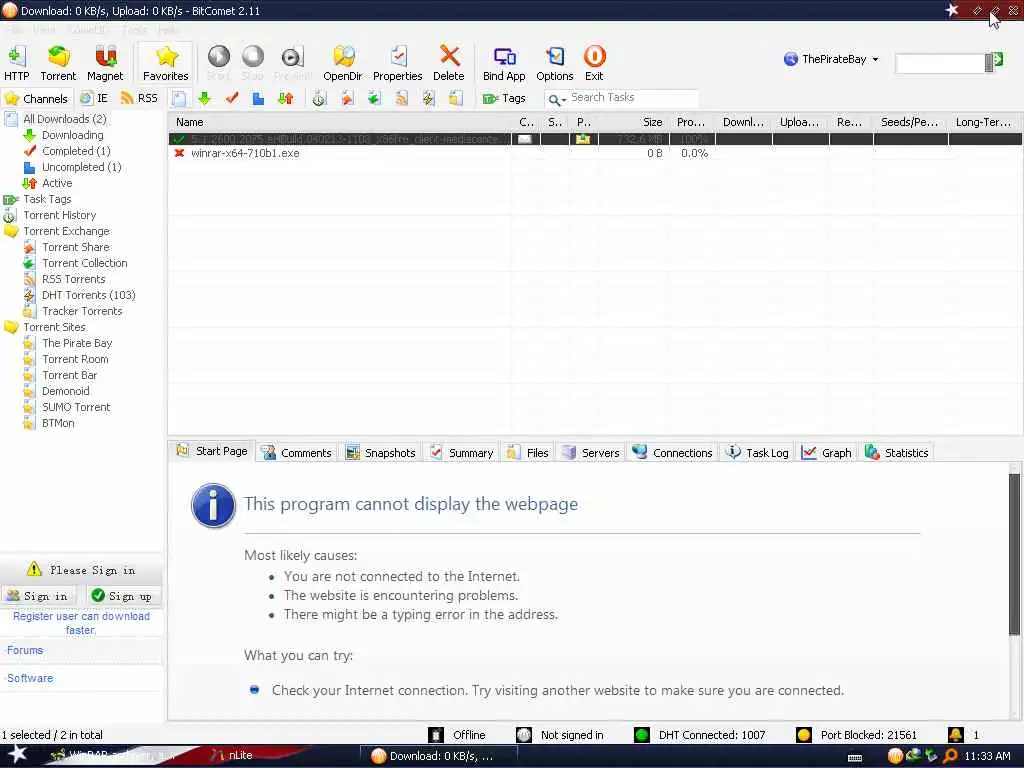The height and width of the screenshot is (768, 1024).
Task: Switch to the Files tab
Action: pos(528,453)
